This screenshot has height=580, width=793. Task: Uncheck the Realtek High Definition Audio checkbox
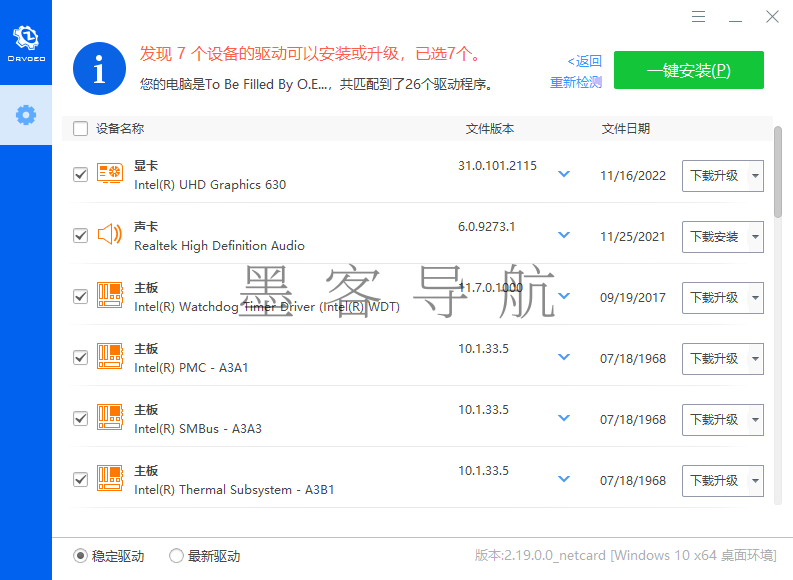(x=80, y=236)
